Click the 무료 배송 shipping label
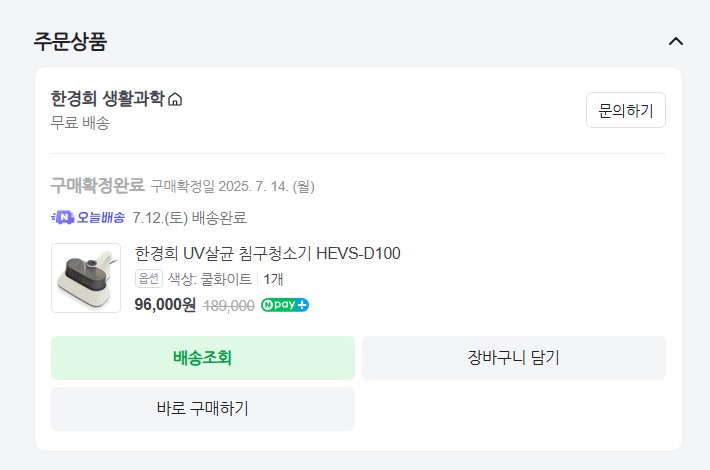 80,123
